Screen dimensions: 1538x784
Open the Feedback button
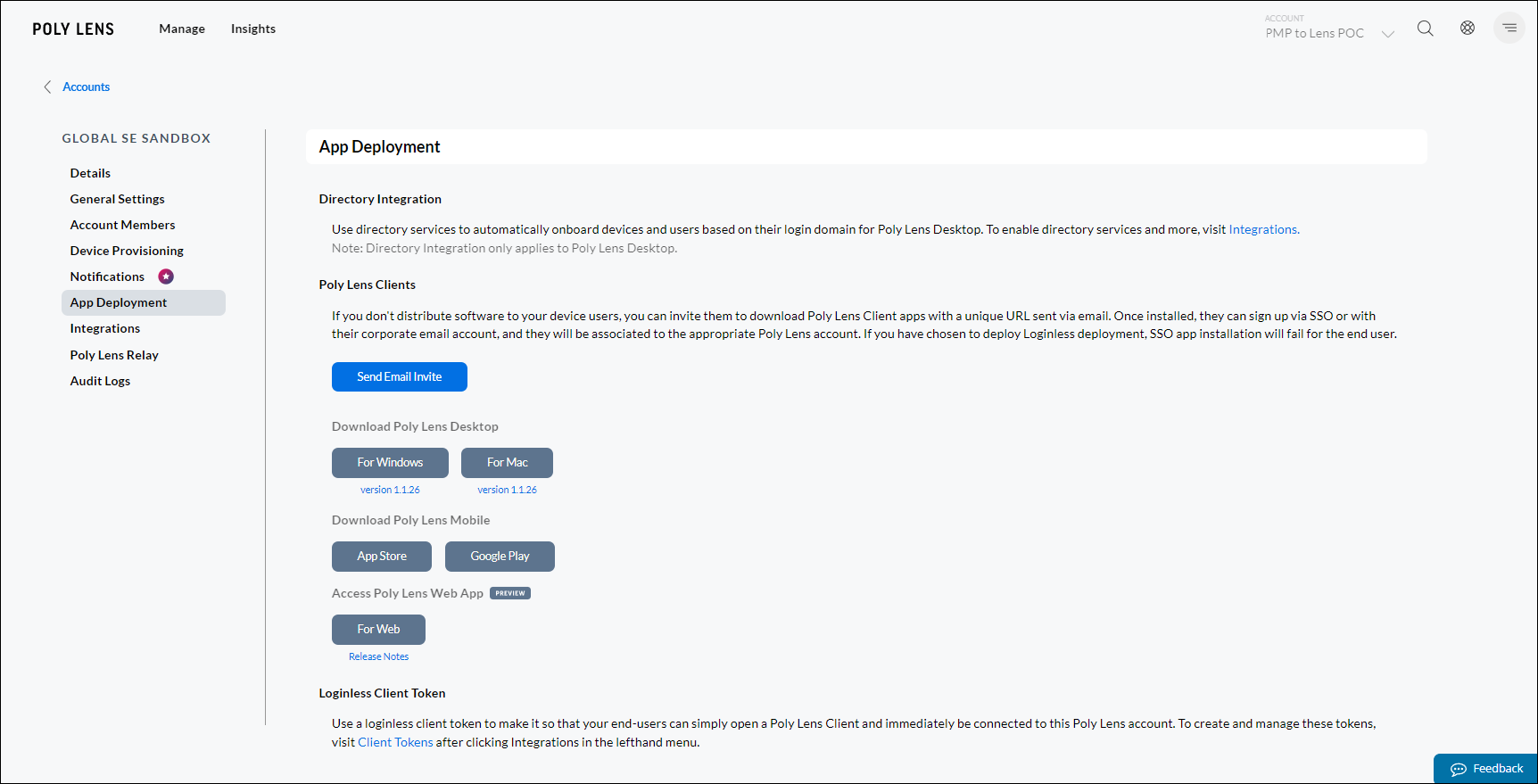pyautogui.click(x=1485, y=769)
